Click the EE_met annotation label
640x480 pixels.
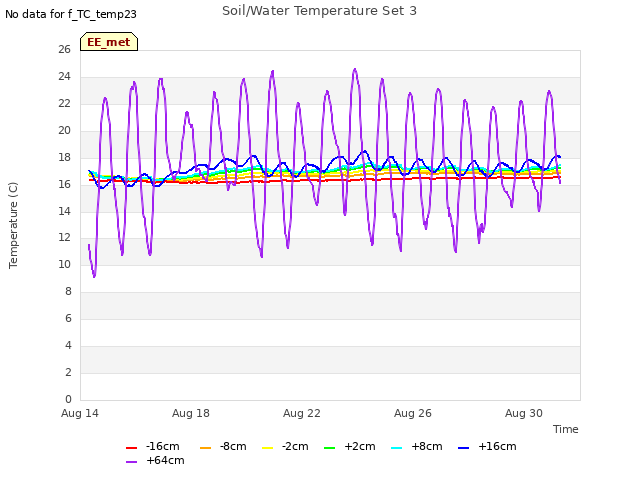(x=109, y=42)
